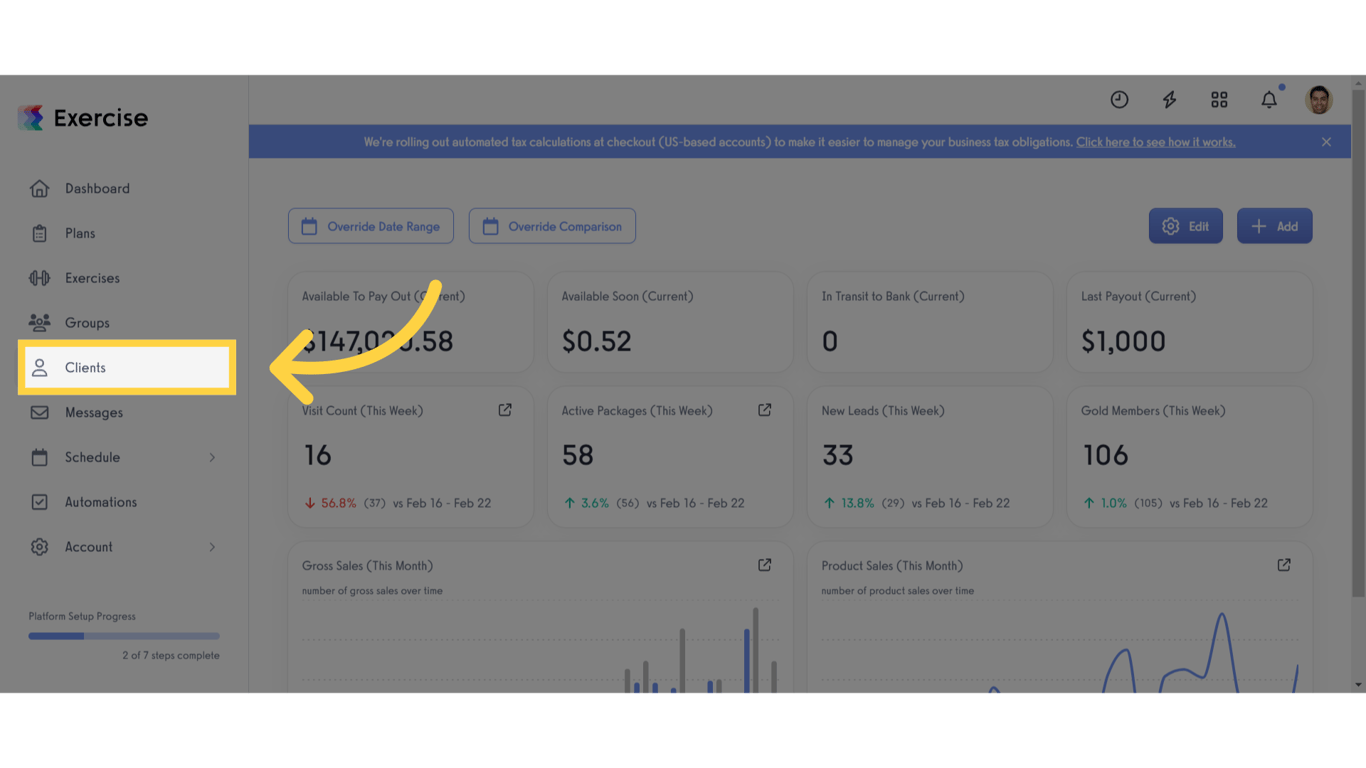Click the lightning quick actions icon
The image size is (1366, 768).
(1169, 99)
